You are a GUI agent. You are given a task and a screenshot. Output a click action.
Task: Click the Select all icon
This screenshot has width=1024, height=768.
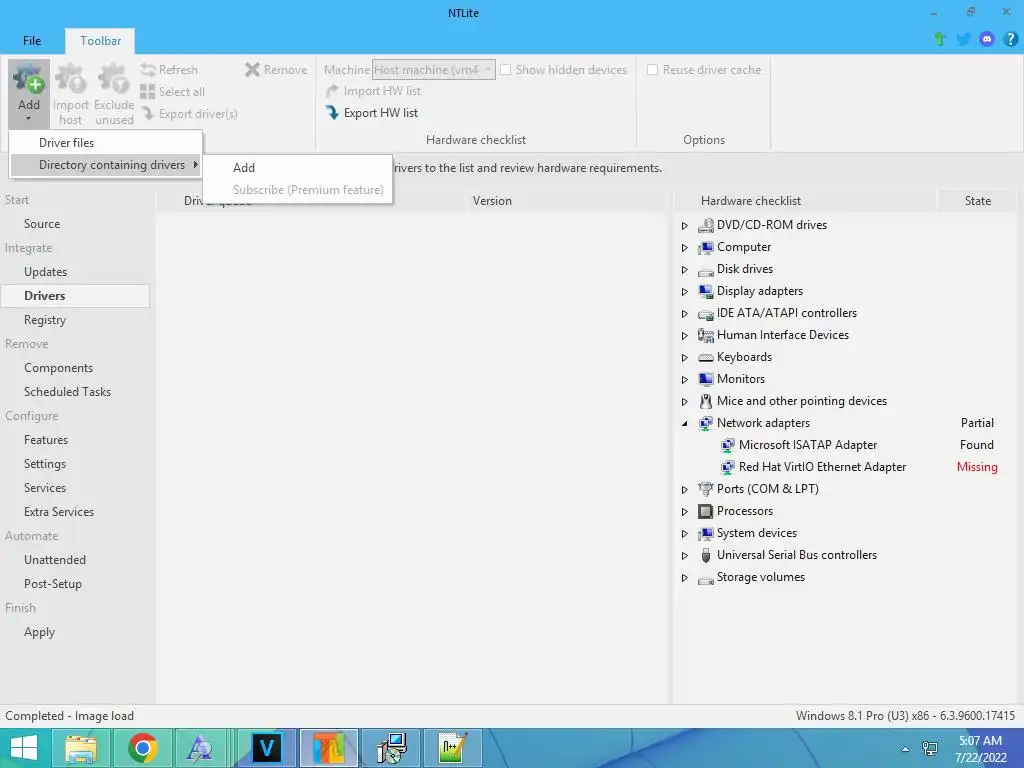(148, 91)
